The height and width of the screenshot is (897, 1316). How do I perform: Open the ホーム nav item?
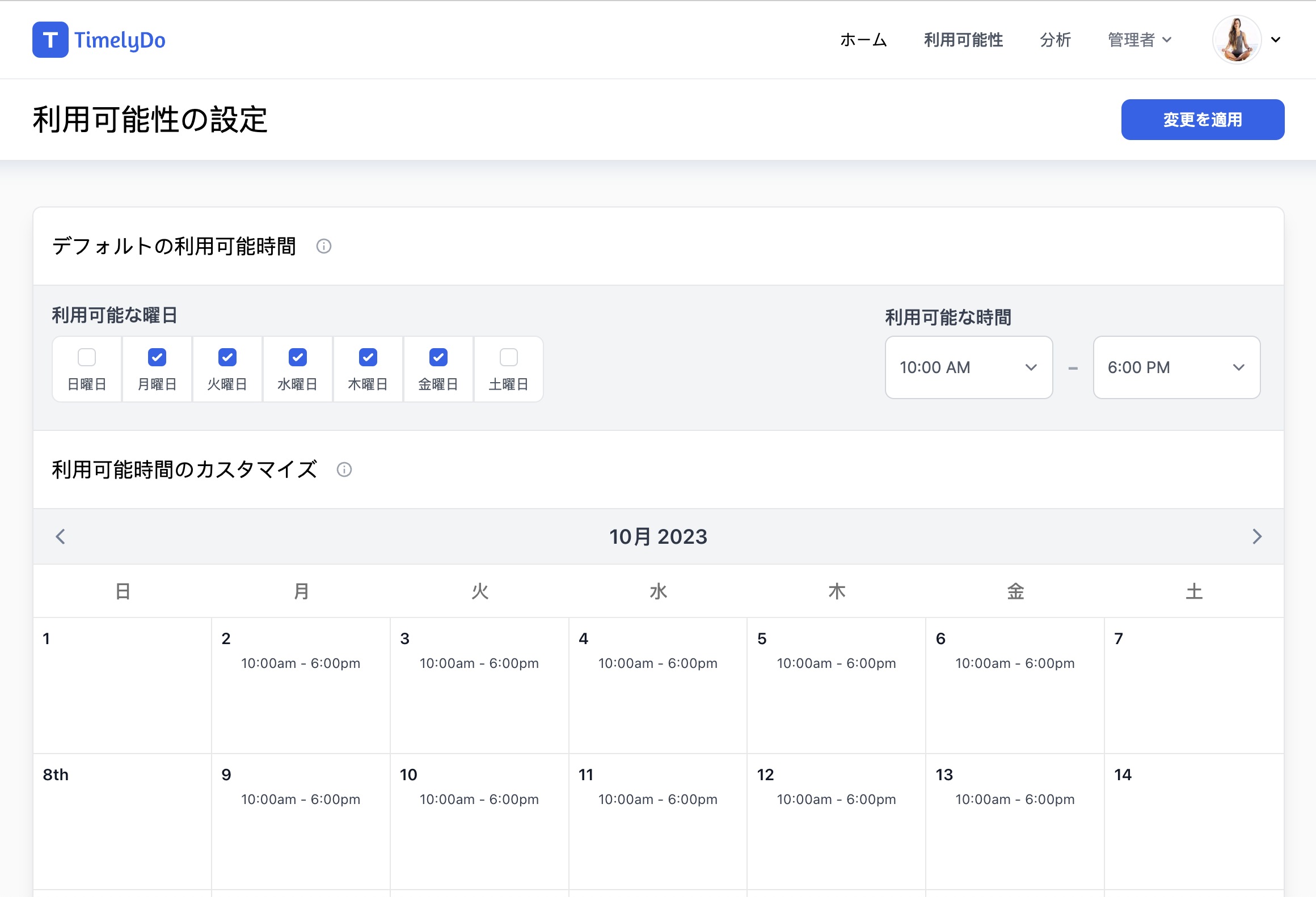pos(863,40)
